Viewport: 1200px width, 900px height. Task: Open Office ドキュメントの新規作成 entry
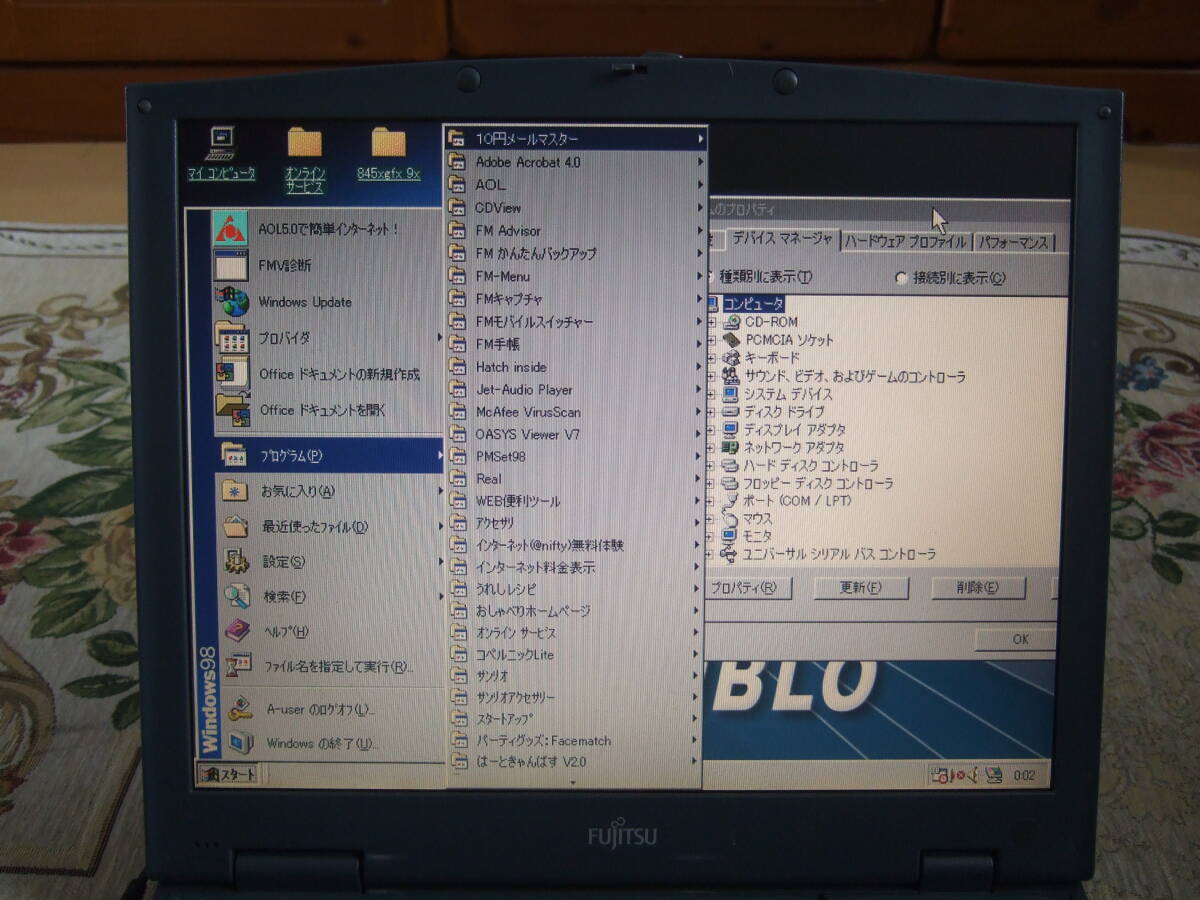coord(327,374)
